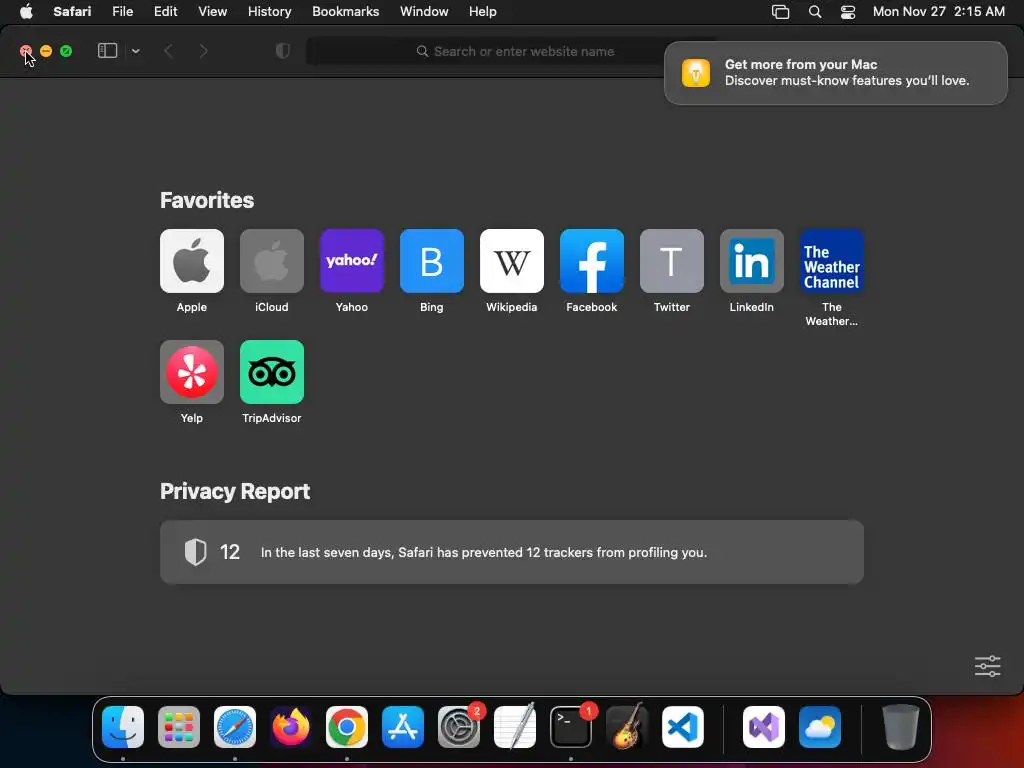
Task: Open the Help menu
Action: point(483,11)
